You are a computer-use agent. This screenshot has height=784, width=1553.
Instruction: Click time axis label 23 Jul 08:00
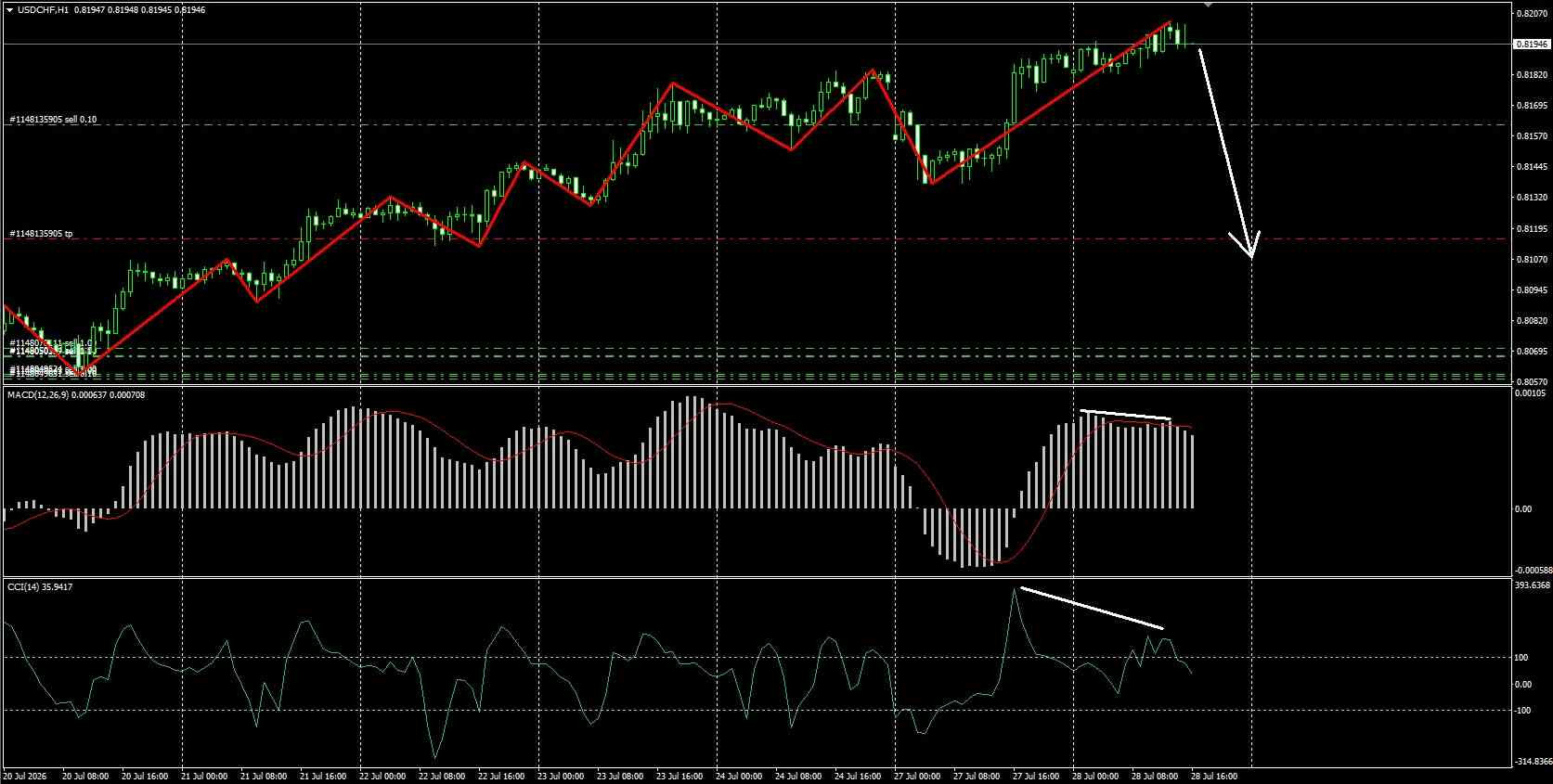click(620, 776)
